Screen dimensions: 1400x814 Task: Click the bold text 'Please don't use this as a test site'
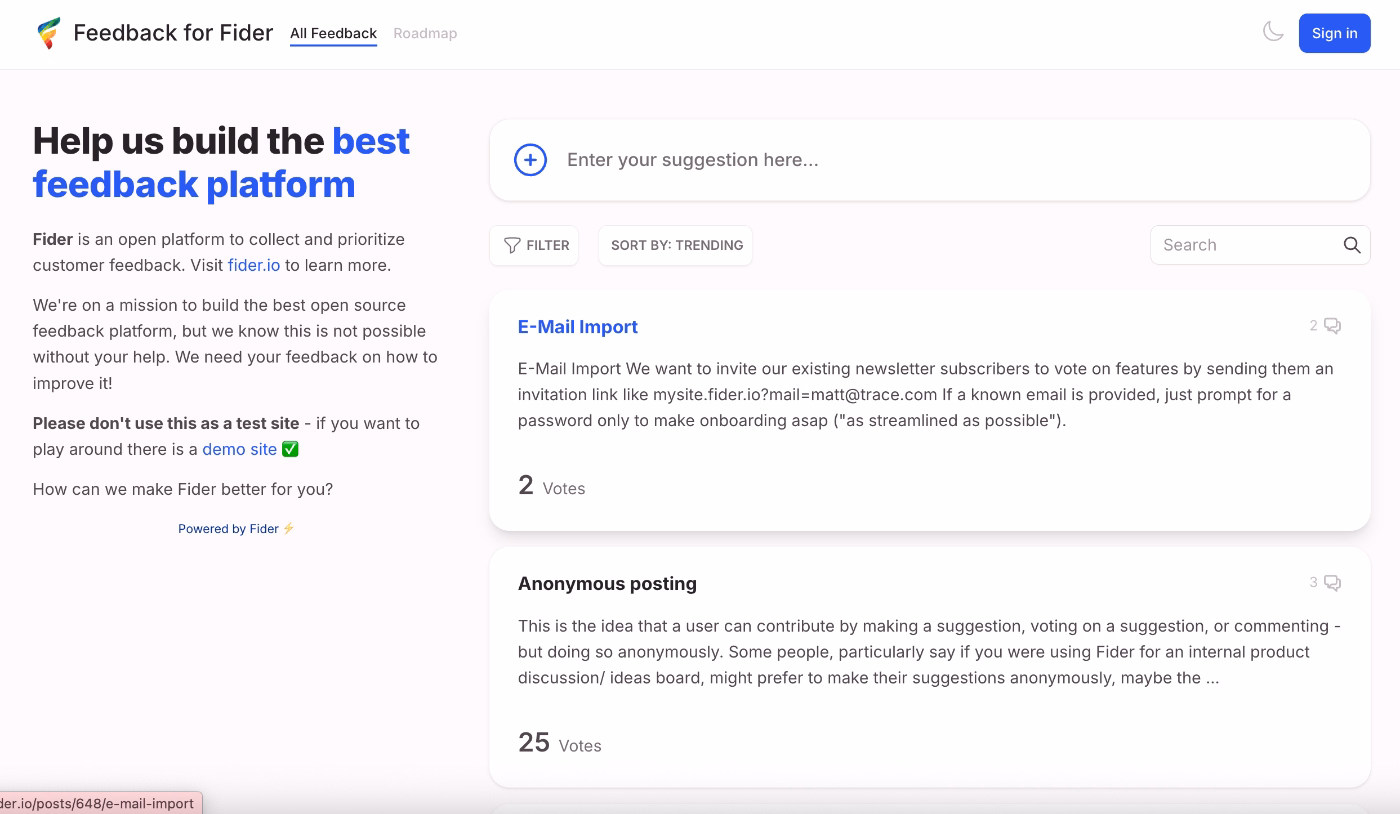click(x=166, y=423)
